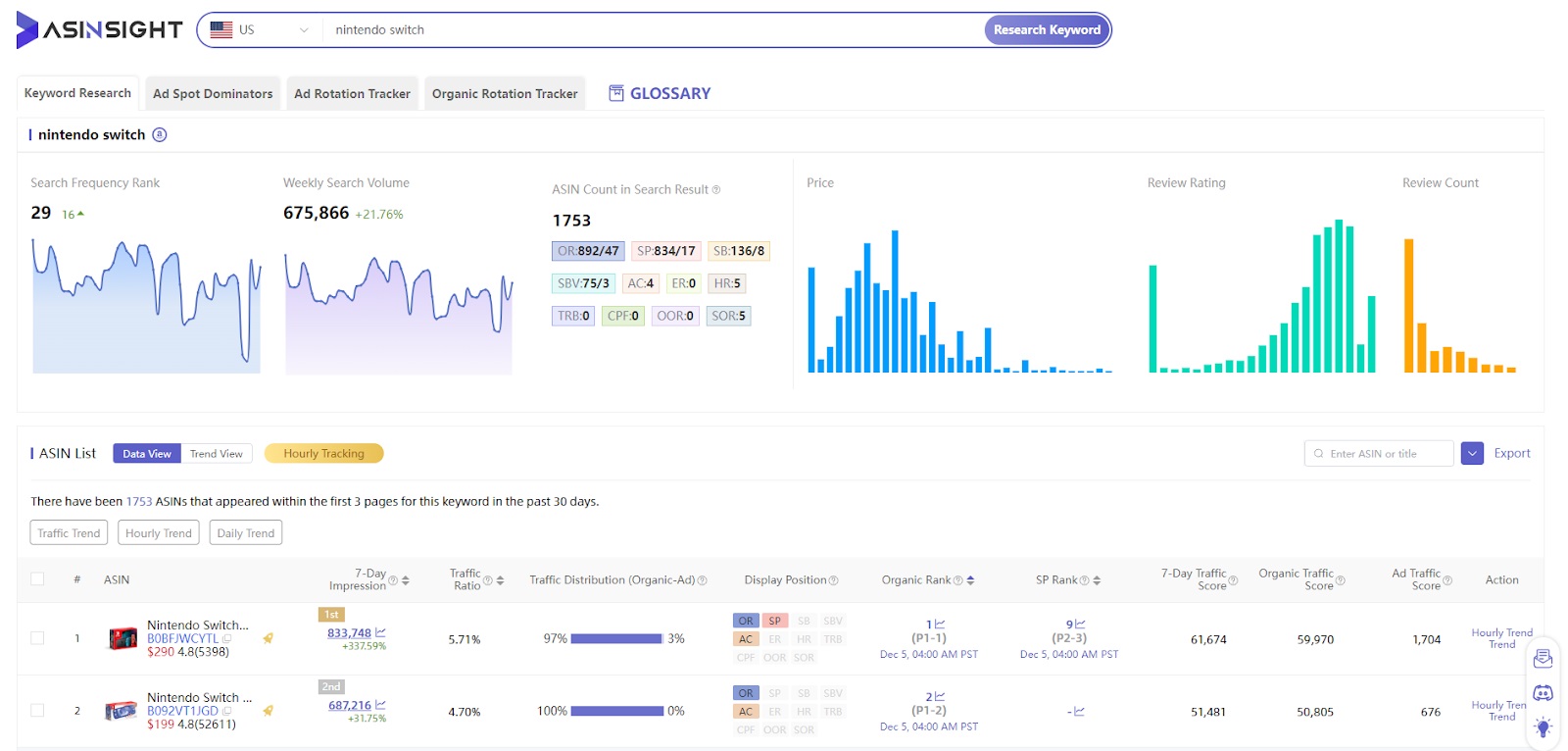Sort by SP Rank column
The width and height of the screenshot is (1568, 751).
click(1097, 580)
